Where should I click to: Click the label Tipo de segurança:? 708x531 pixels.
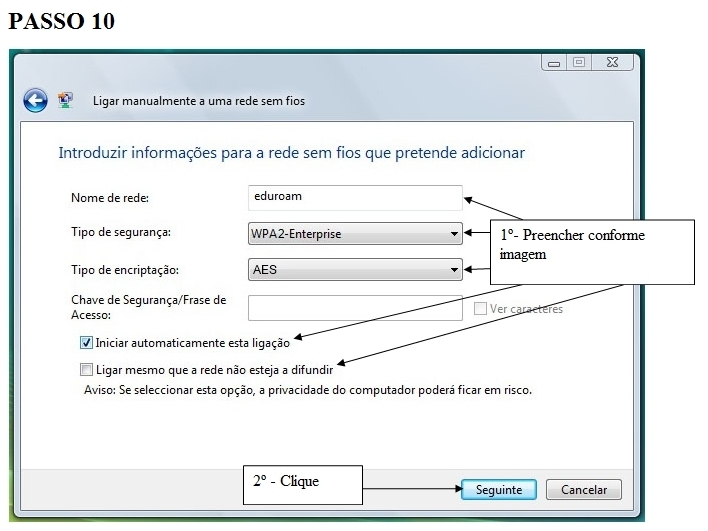click(121, 233)
